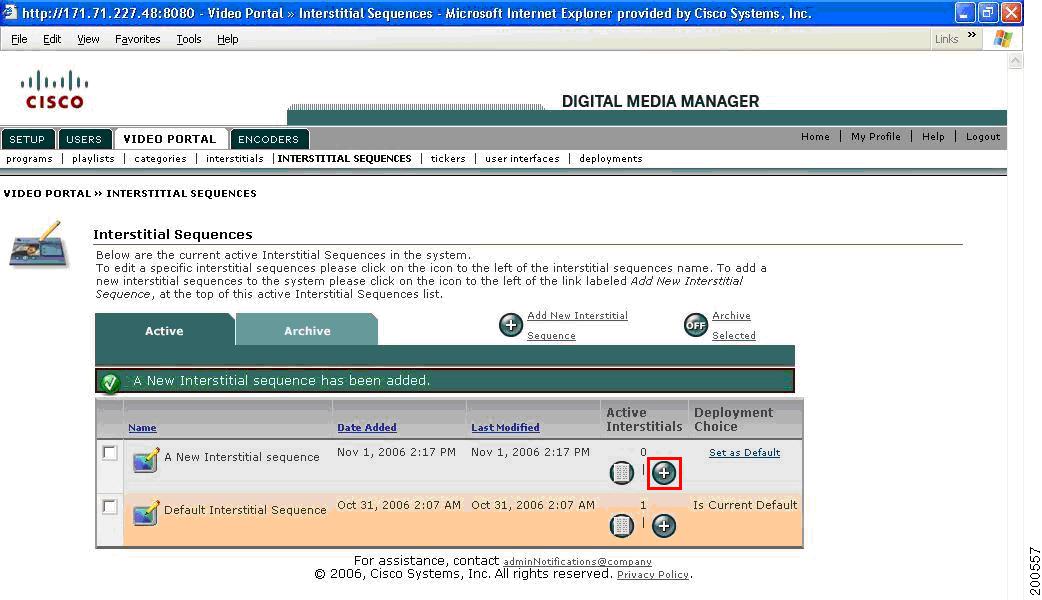Click the Internet Explorer page icon in title bar

click(9, 13)
